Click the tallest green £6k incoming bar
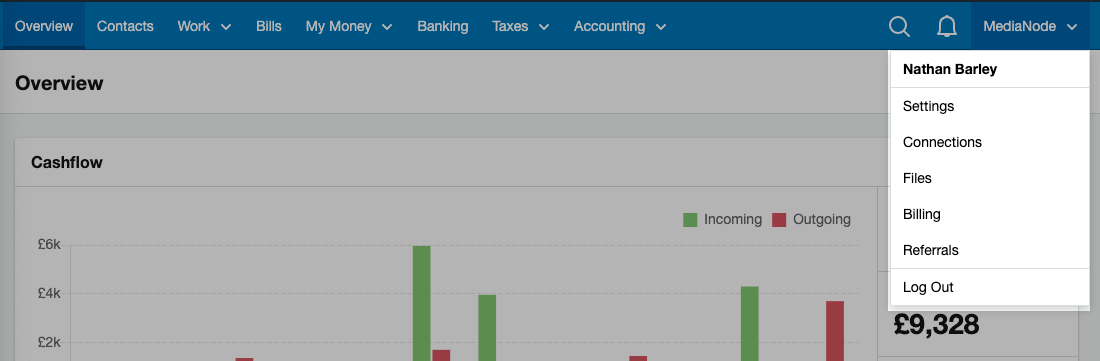This screenshot has width=1100, height=361. (x=422, y=304)
